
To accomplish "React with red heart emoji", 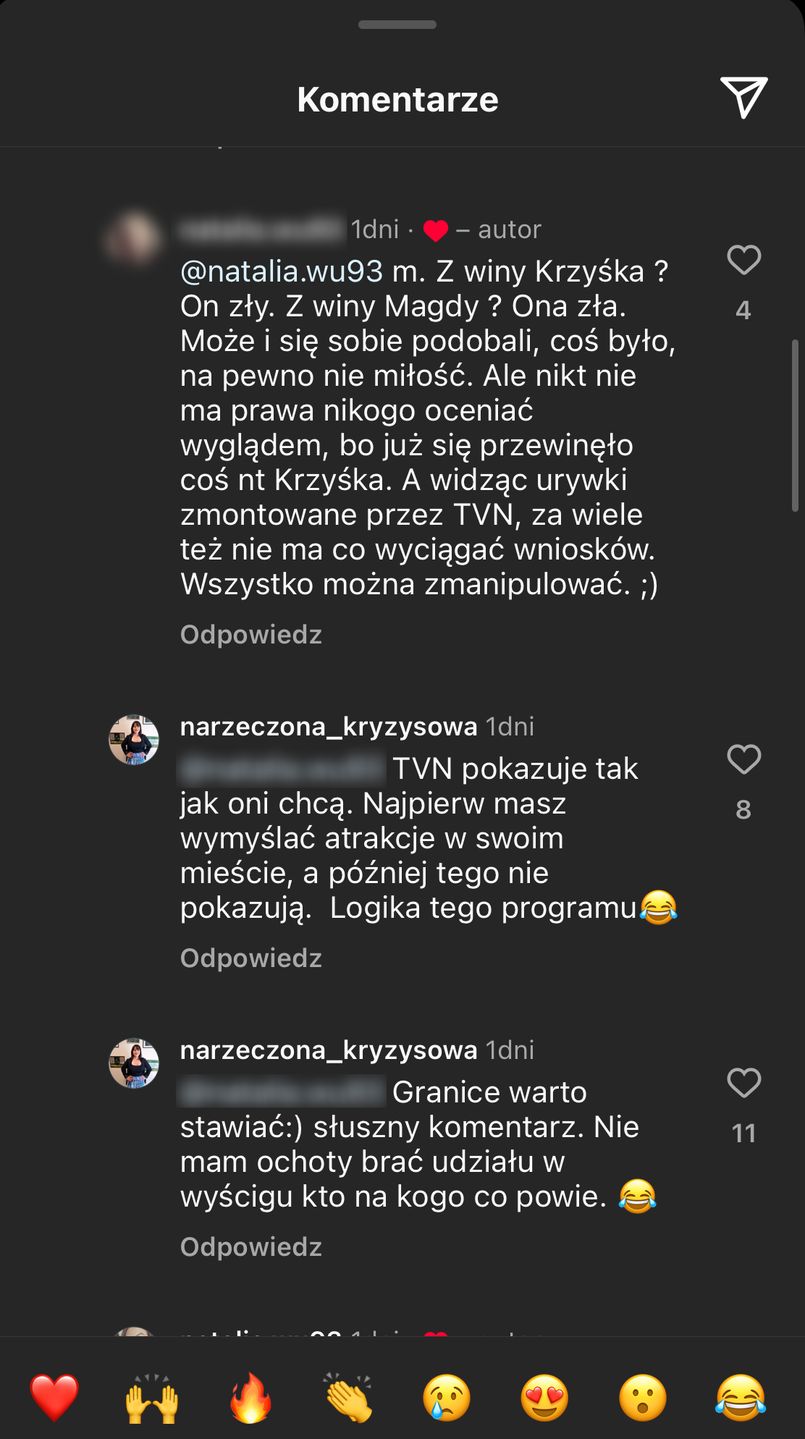I will [54, 1397].
